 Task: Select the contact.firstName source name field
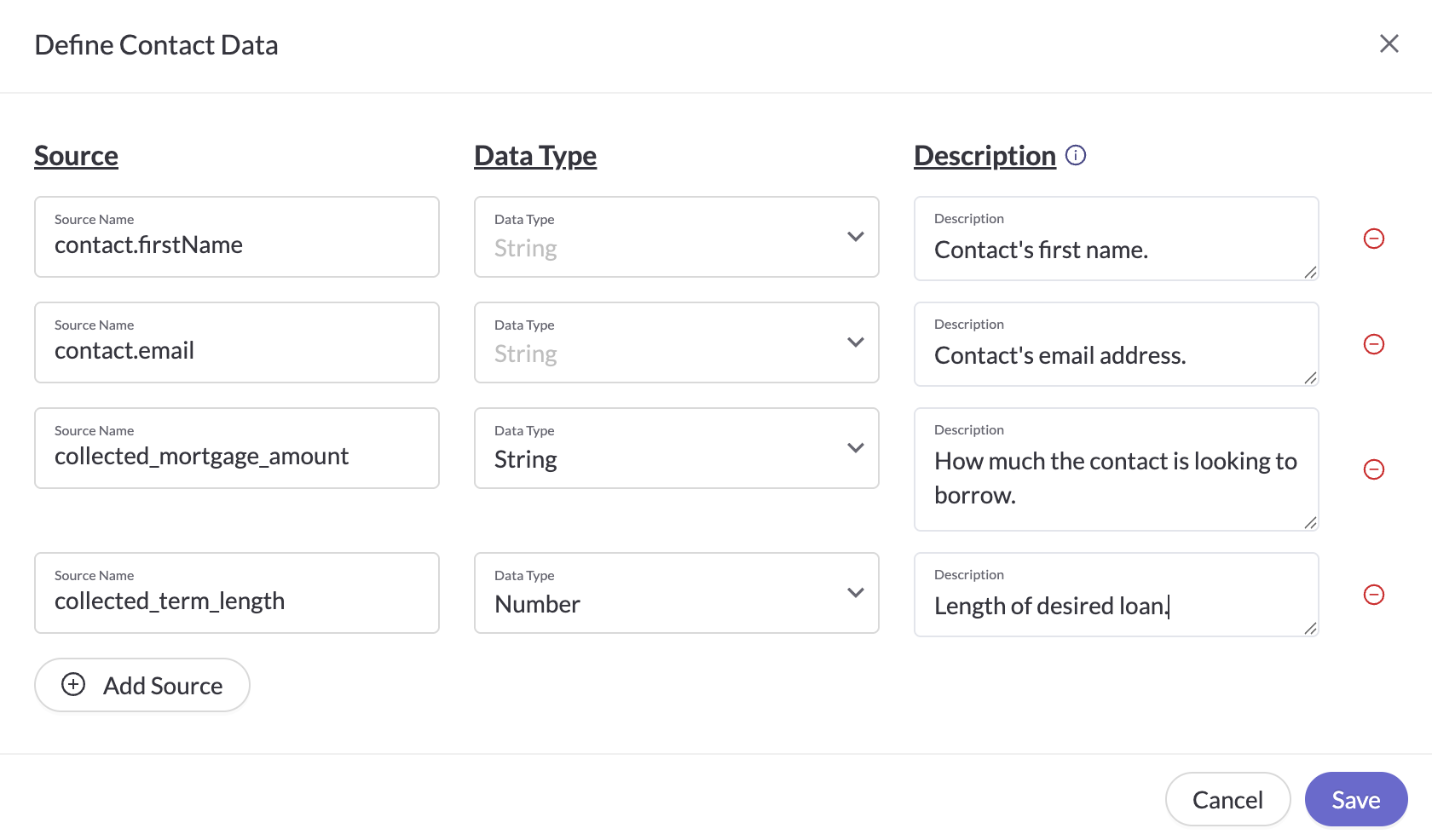237,245
